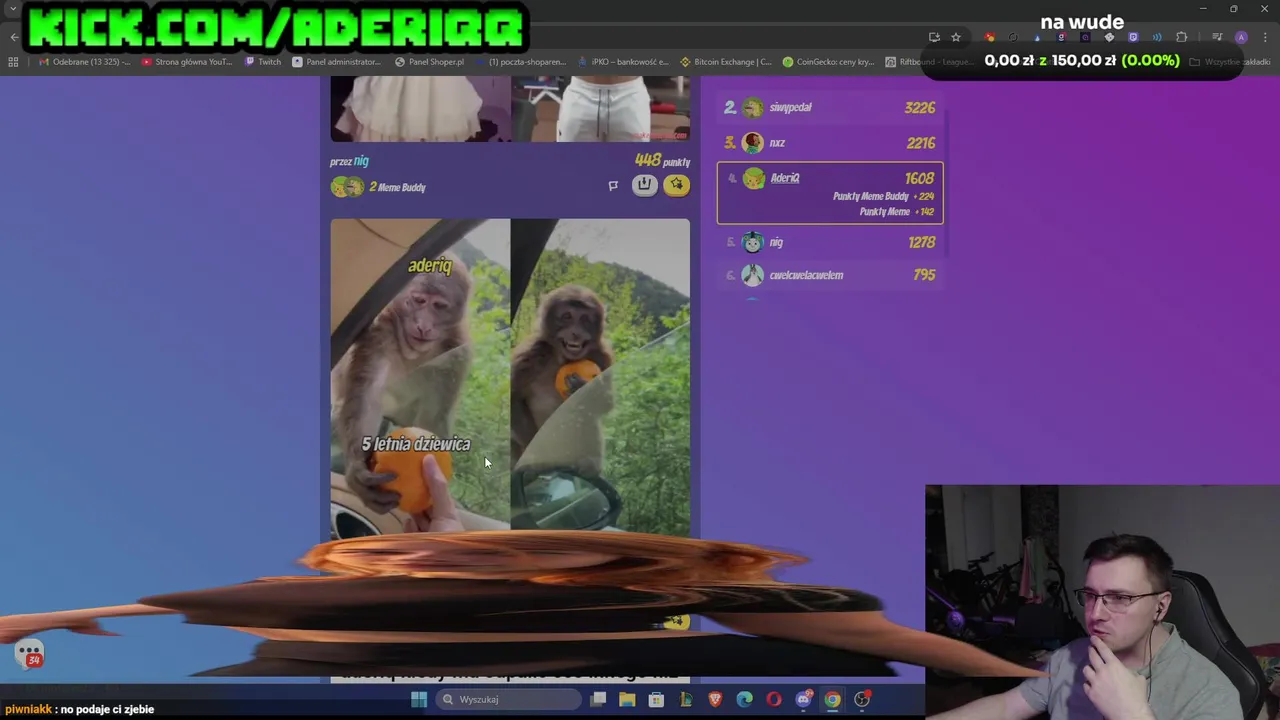Open the Twitch bookmark
This screenshot has width=1280, height=720.
pyautogui.click(x=264, y=62)
